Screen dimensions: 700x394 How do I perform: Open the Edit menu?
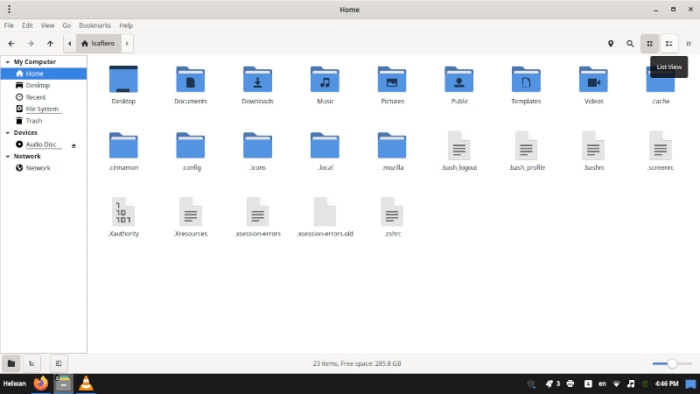coord(27,25)
